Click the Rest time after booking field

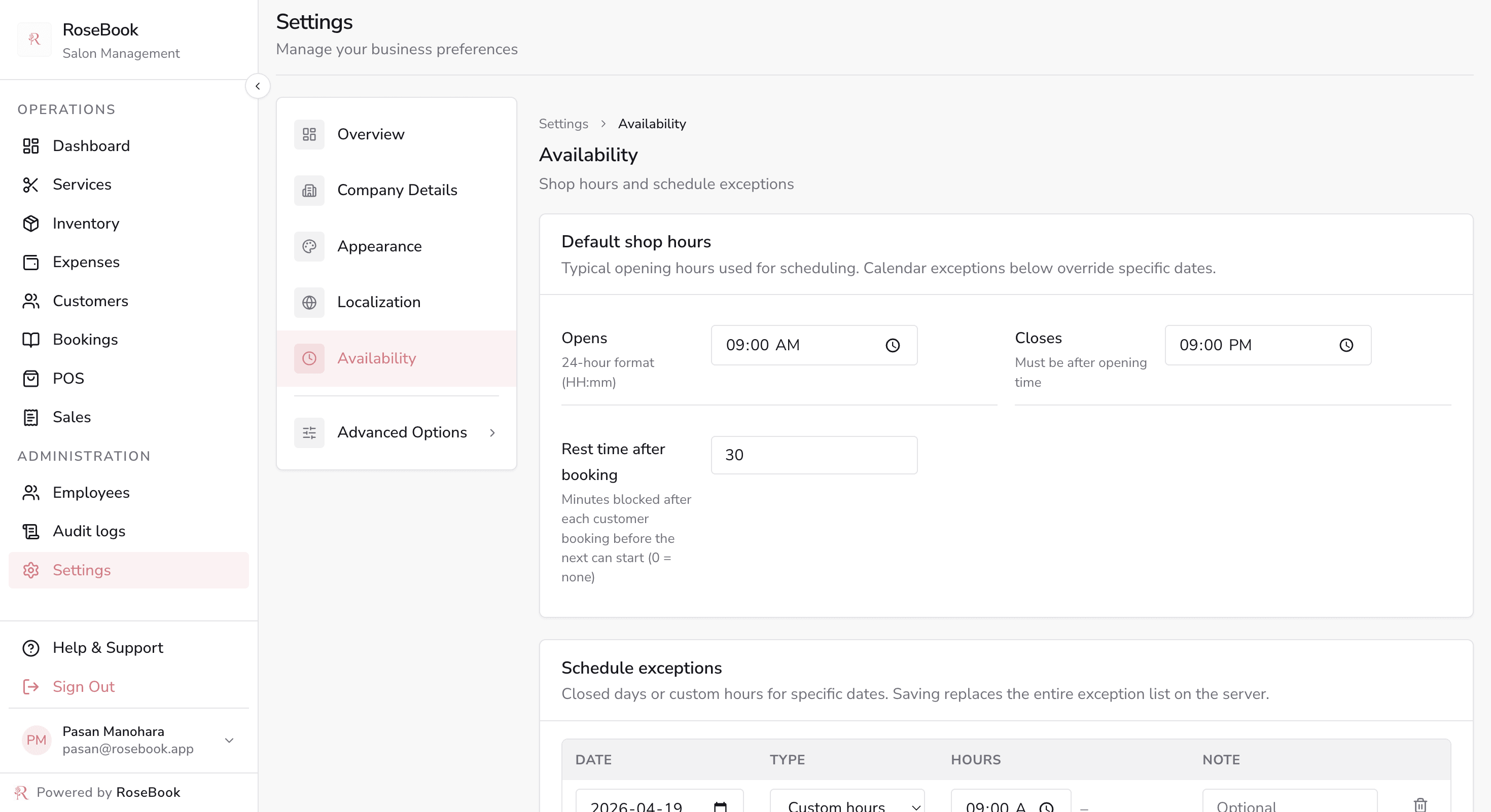[x=814, y=455]
